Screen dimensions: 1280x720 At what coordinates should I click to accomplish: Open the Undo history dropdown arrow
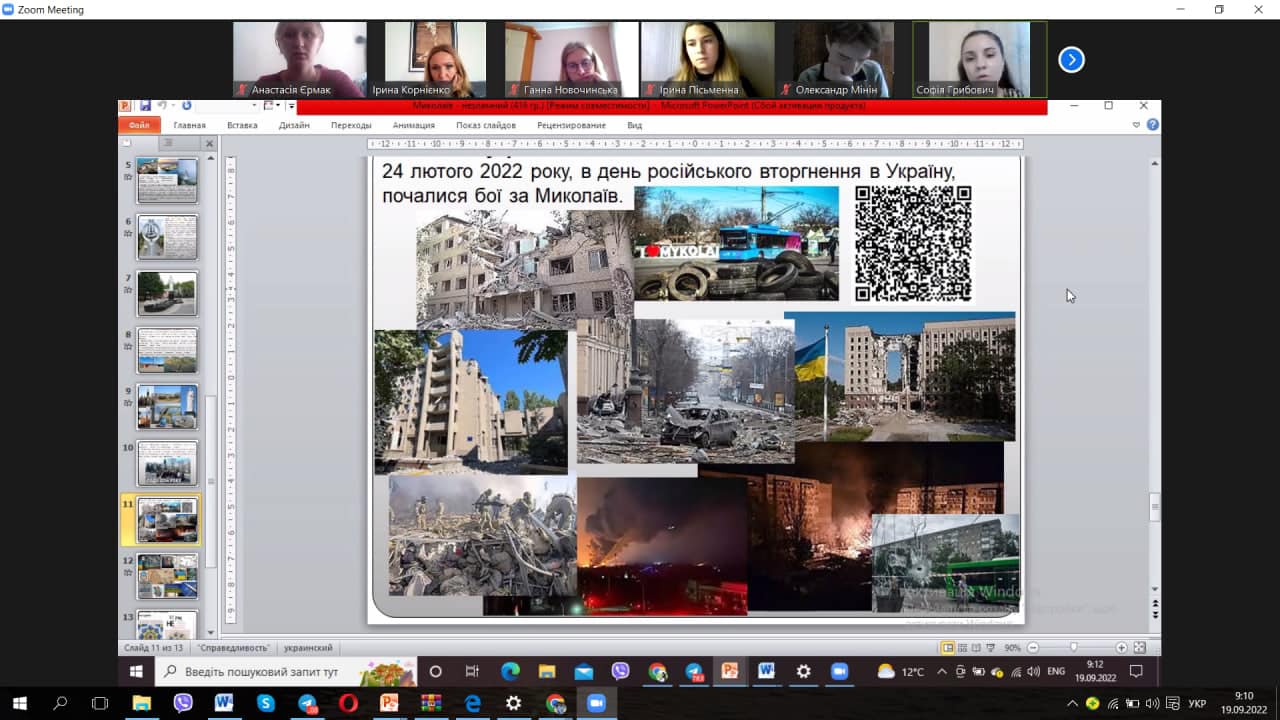pos(173,106)
